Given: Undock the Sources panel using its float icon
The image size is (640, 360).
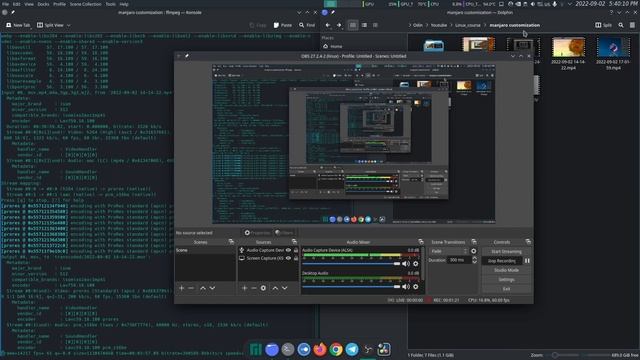Looking at the screenshot, I should [294, 242].
